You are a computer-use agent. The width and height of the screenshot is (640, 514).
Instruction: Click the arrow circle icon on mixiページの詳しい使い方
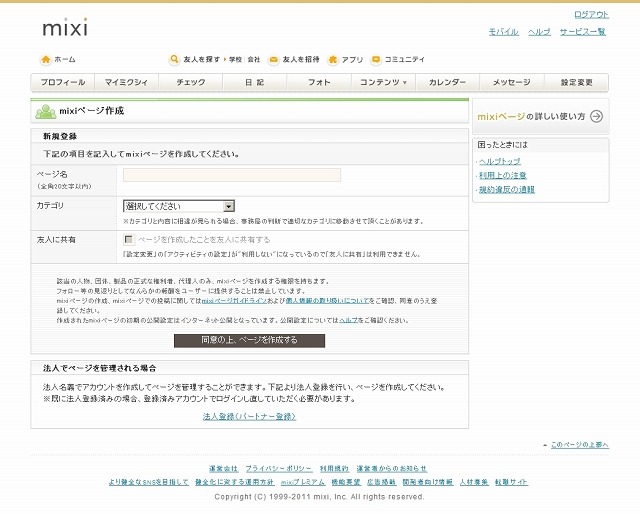[596, 116]
